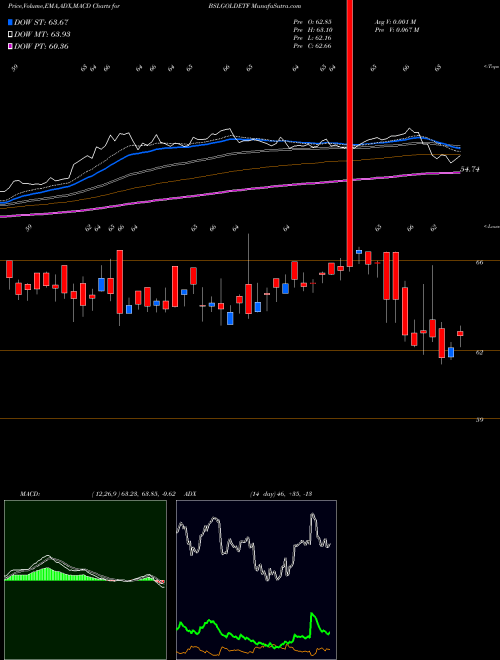Select the Pre V: 0.067 M value
This screenshot has height=660, width=500.
[x=398, y=30]
